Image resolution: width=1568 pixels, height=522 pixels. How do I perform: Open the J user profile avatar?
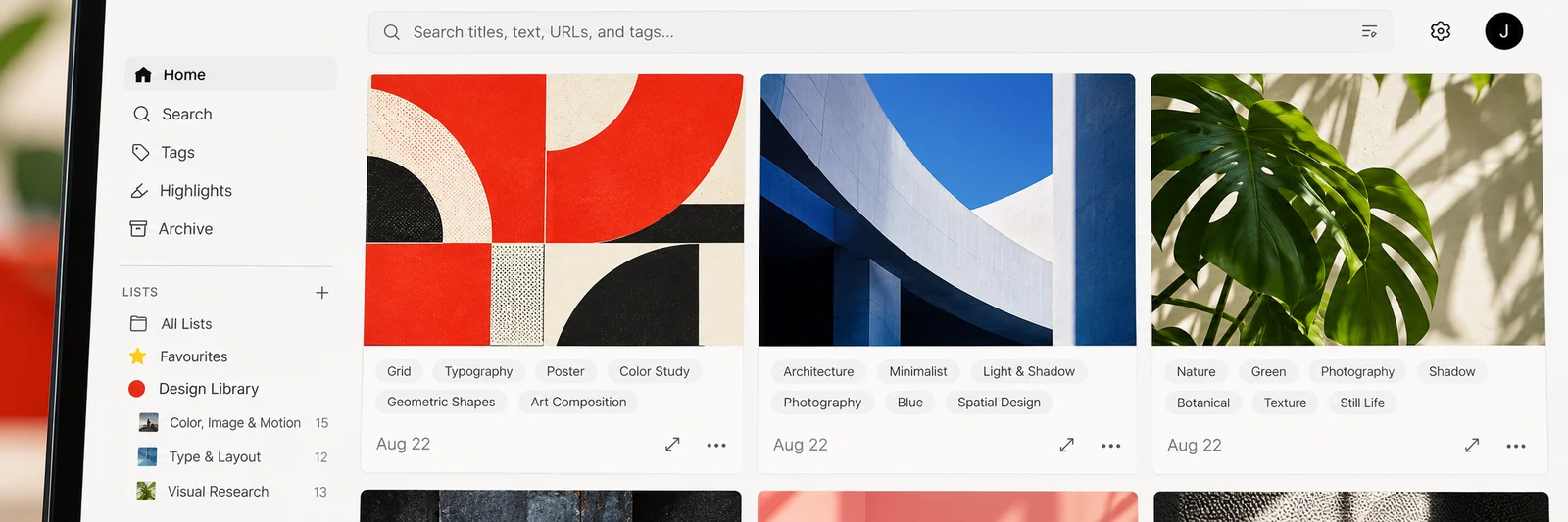pyautogui.click(x=1503, y=31)
